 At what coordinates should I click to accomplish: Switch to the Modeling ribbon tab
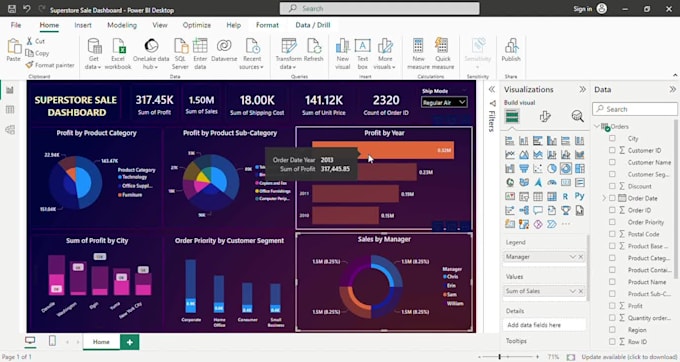[x=122, y=25]
